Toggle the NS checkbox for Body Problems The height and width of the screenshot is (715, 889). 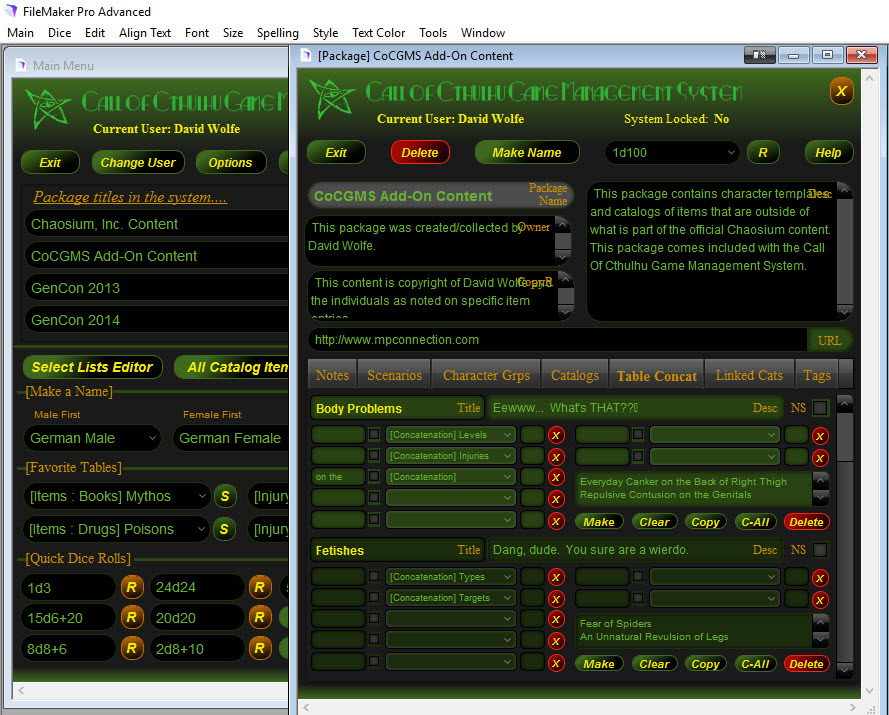[x=820, y=408]
